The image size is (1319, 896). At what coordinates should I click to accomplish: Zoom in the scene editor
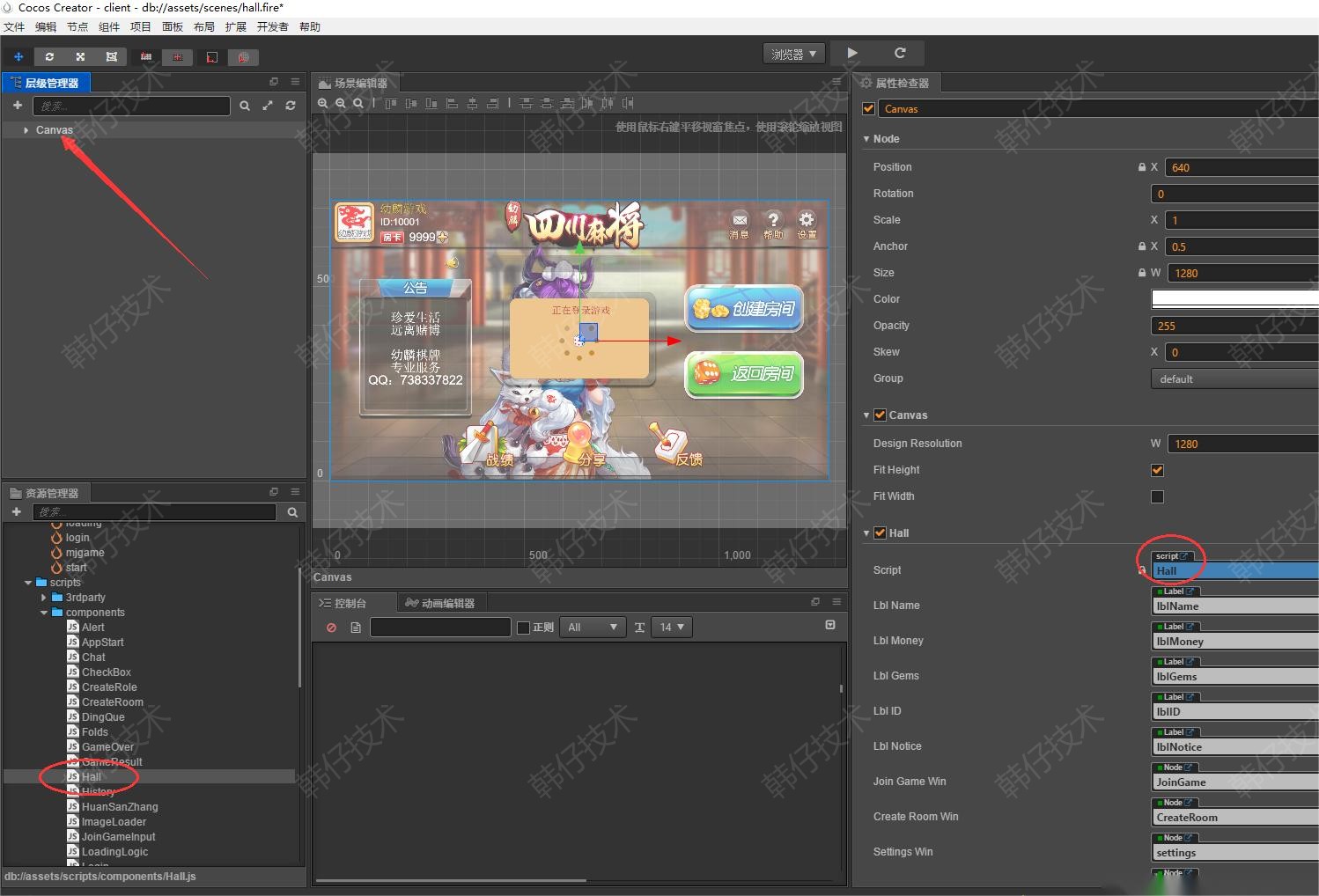[323, 103]
